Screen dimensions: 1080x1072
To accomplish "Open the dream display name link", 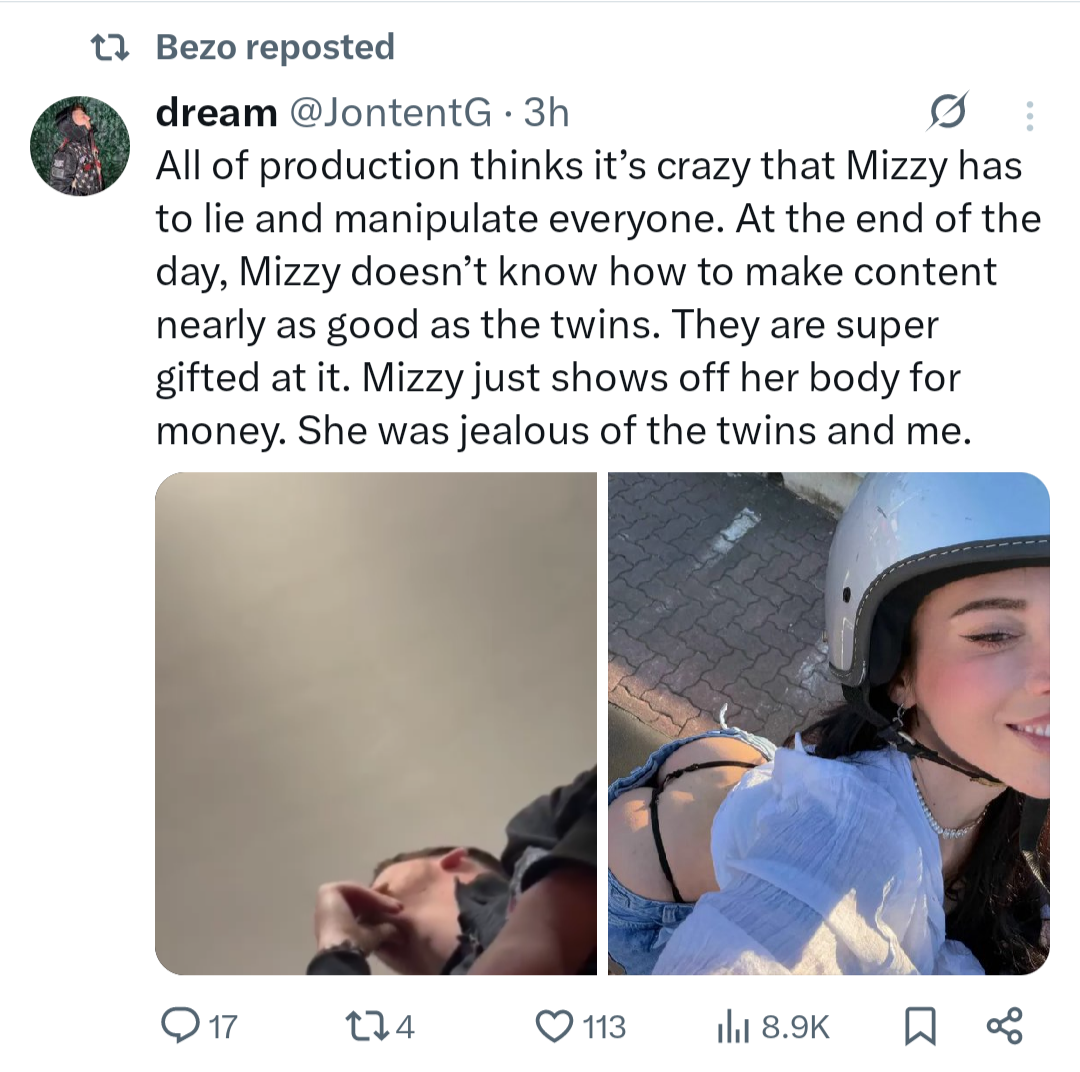I will point(216,112).
